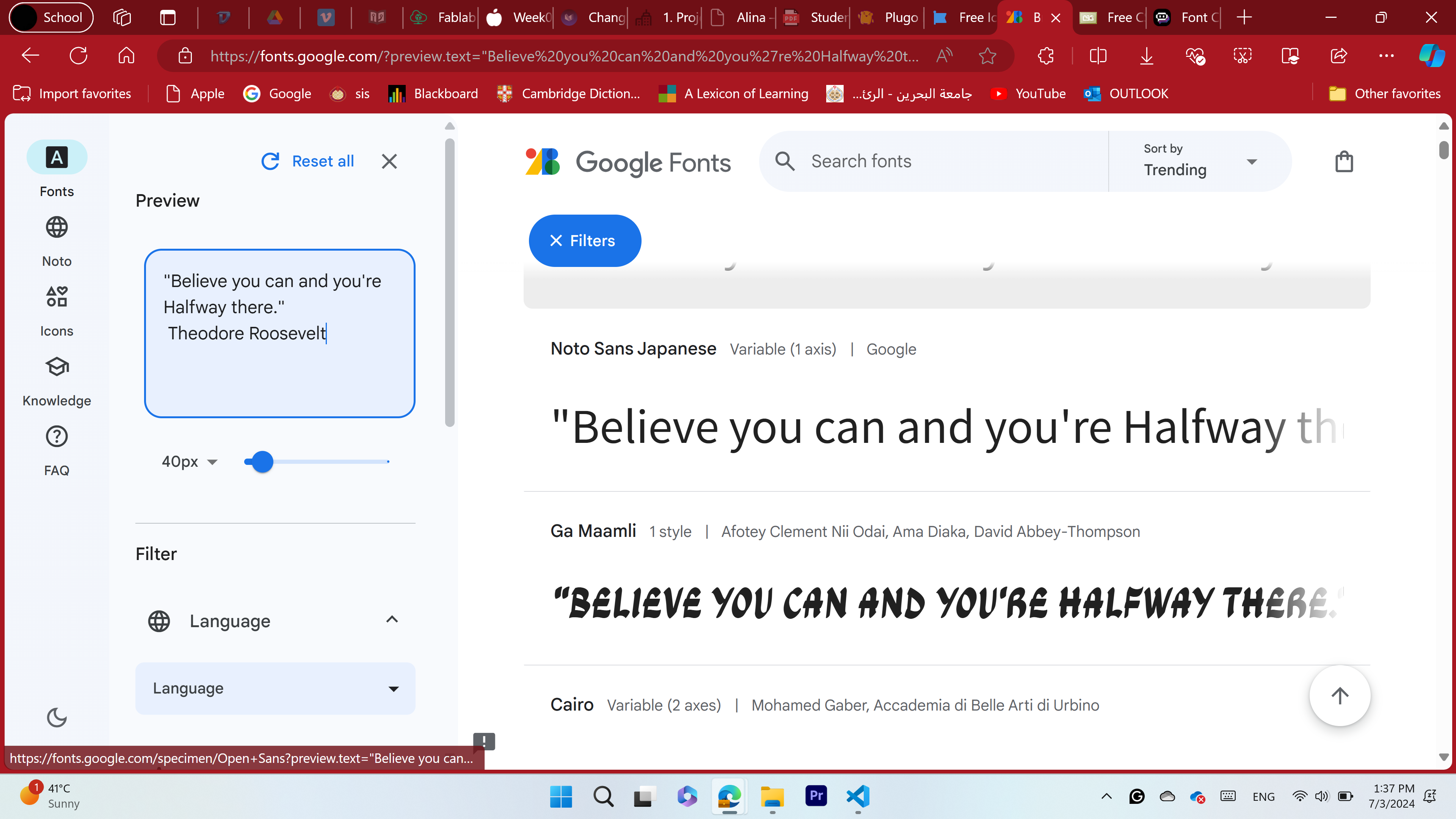Image resolution: width=1456 pixels, height=819 pixels.
Task: Click inside the preview text box
Action: [x=280, y=334]
